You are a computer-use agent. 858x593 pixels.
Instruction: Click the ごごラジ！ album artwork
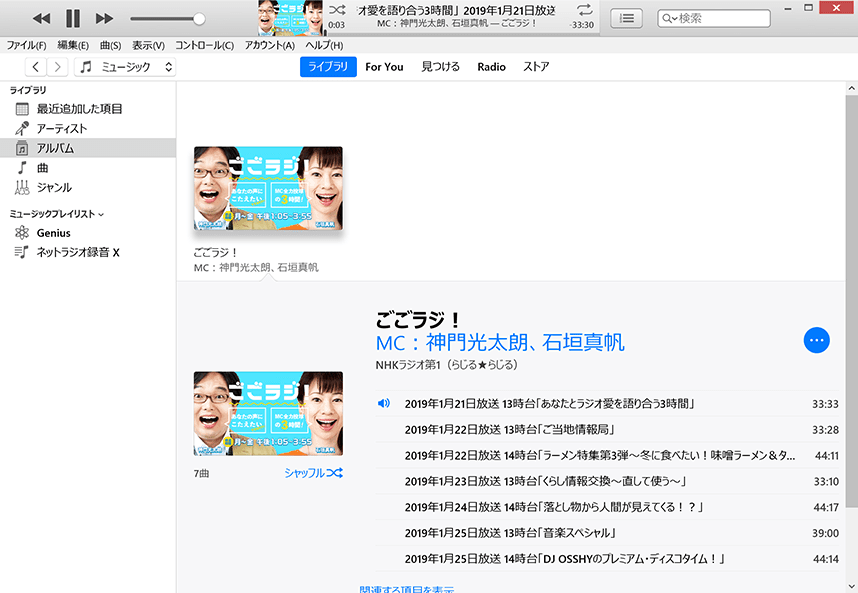pyautogui.click(x=267, y=190)
